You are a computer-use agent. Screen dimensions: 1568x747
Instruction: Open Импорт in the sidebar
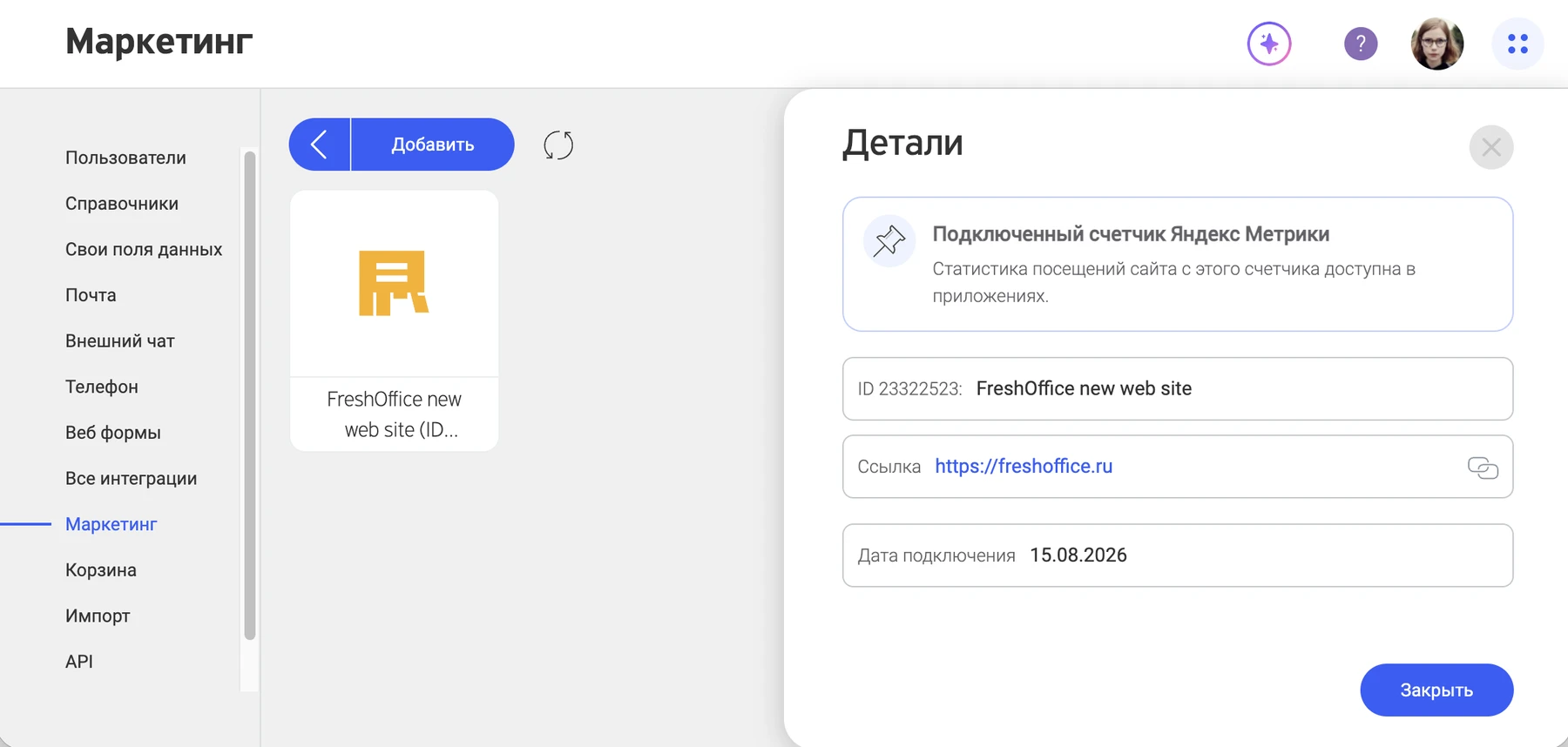pos(98,616)
